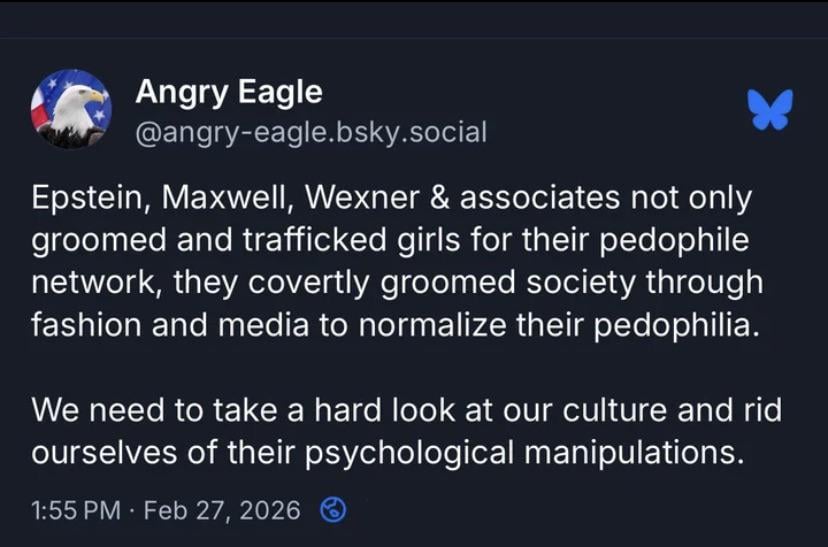Screen dimensions: 828x547
Task: Click the @angry-eagle.bsky.social handle
Action: click(310, 131)
